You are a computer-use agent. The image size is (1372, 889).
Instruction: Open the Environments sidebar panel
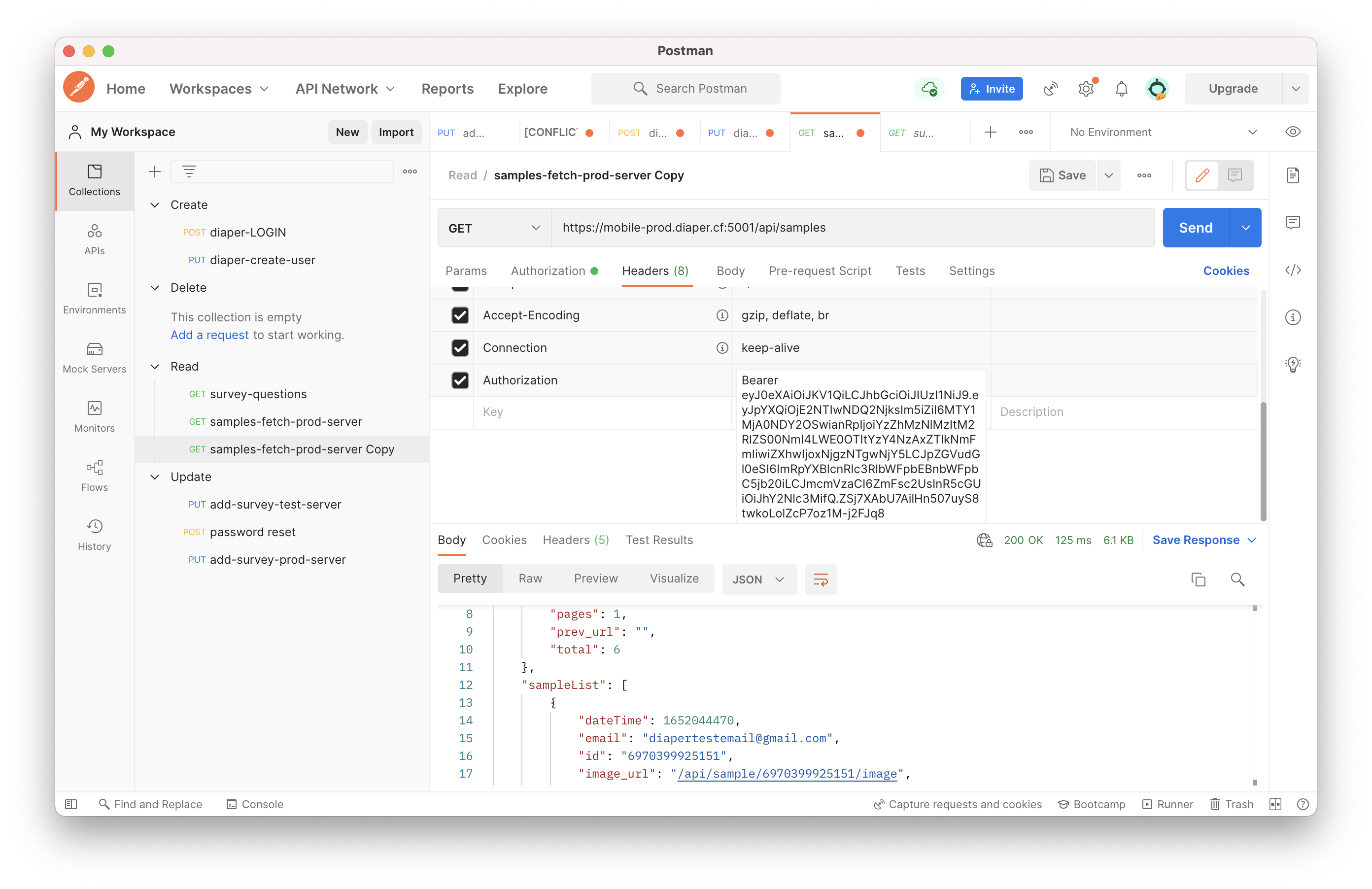coord(95,299)
